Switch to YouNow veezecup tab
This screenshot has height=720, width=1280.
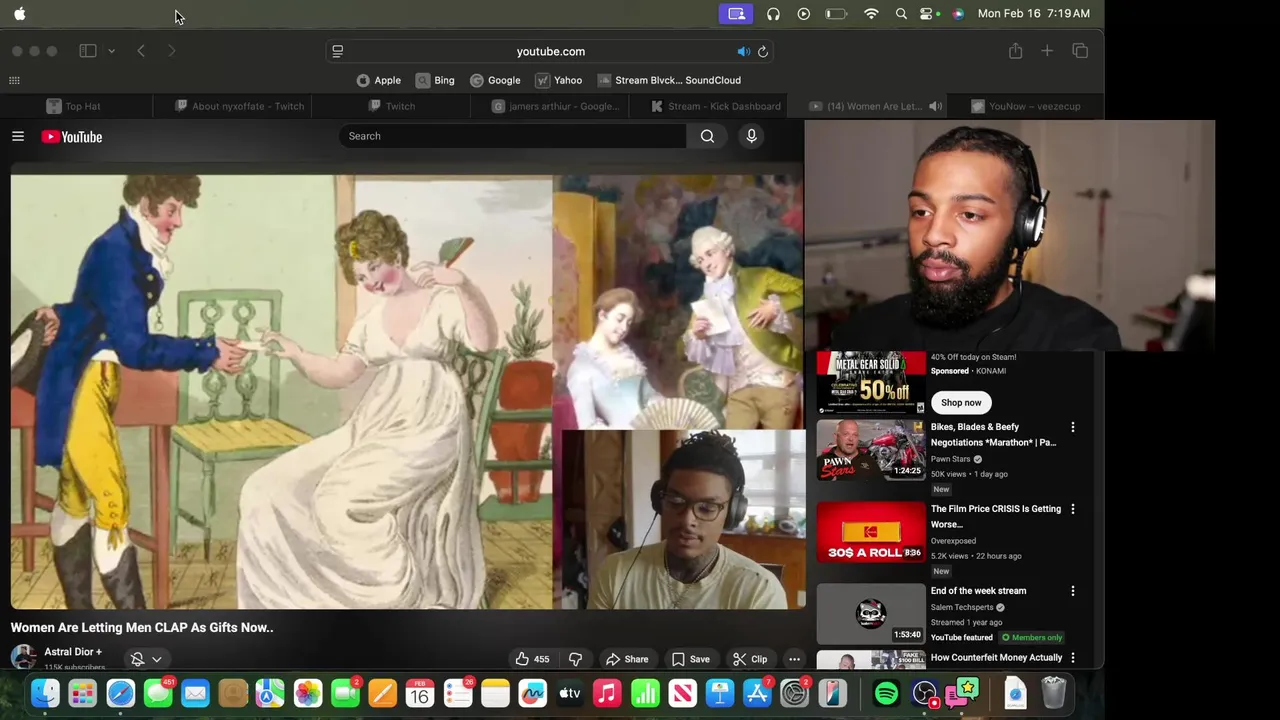[1026, 106]
